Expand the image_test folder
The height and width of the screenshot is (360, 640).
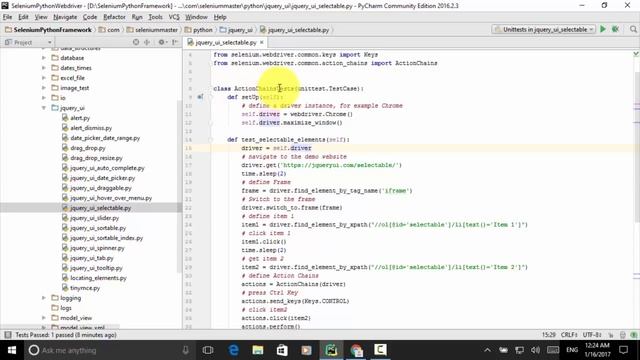click(44, 88)
